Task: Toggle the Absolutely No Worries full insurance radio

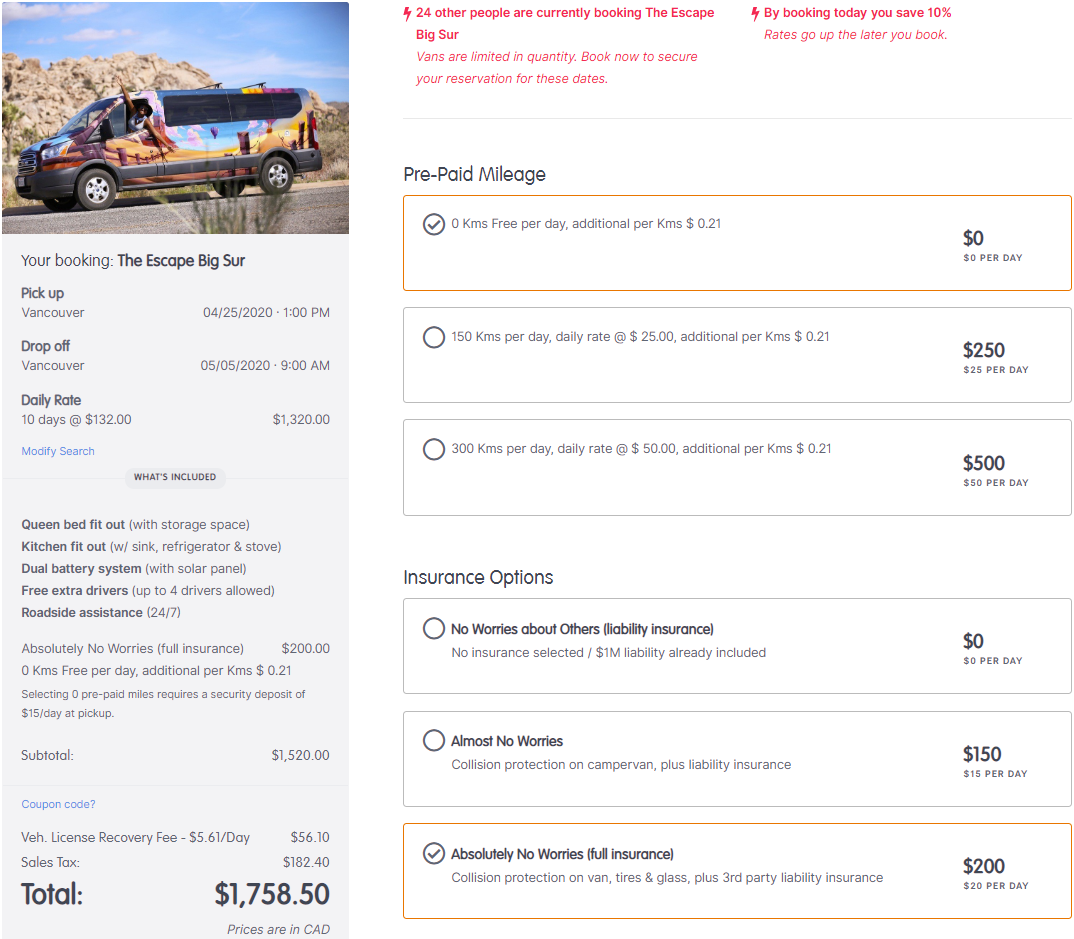Action: 434,854
